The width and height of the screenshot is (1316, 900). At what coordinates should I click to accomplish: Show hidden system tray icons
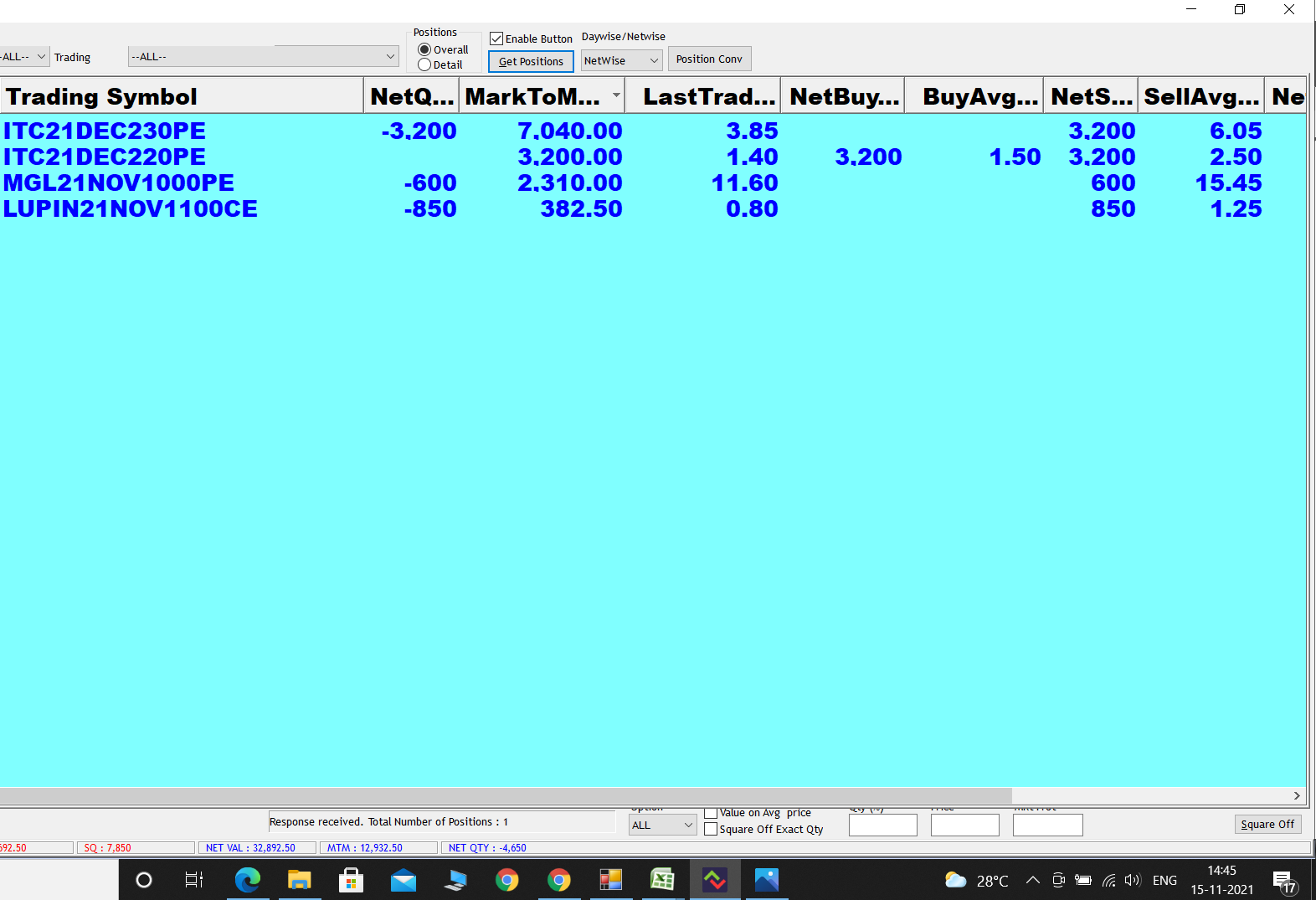pyautogui.click(x=1033, y=880)
